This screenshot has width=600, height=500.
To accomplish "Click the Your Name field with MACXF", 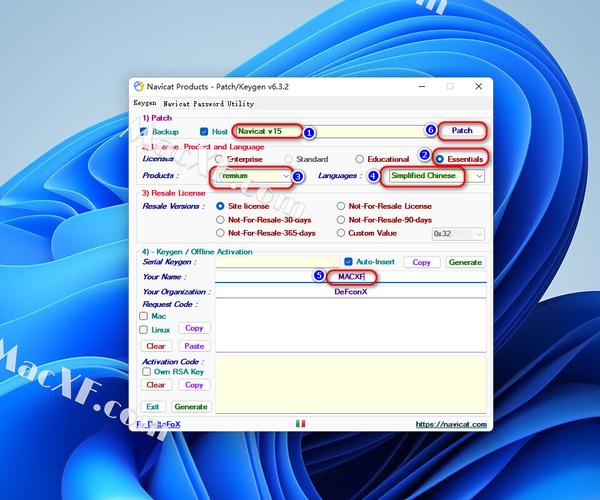I will (x=351, y=277).
